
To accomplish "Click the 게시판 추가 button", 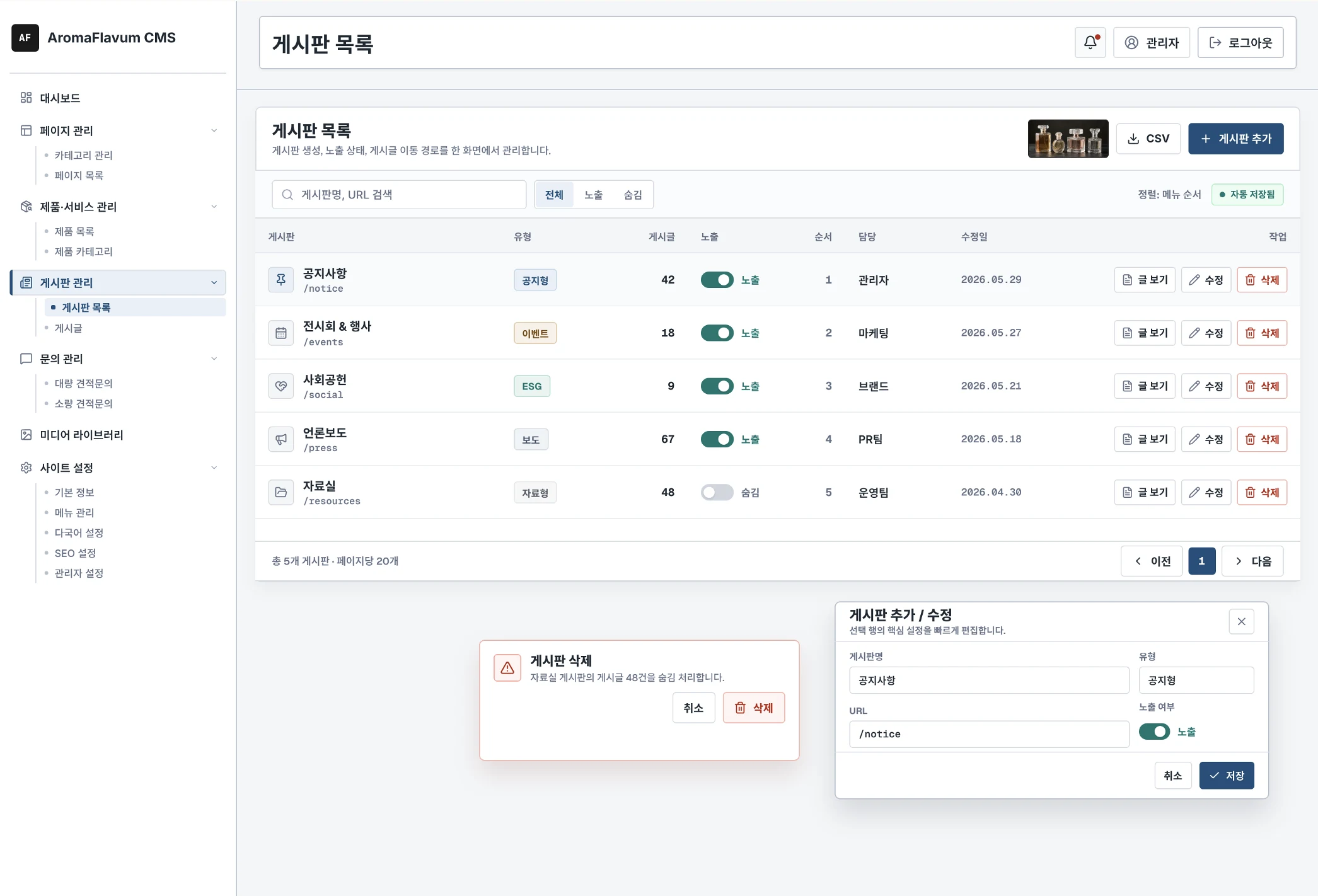I will pyautogui.click(x=1236, y=139).
